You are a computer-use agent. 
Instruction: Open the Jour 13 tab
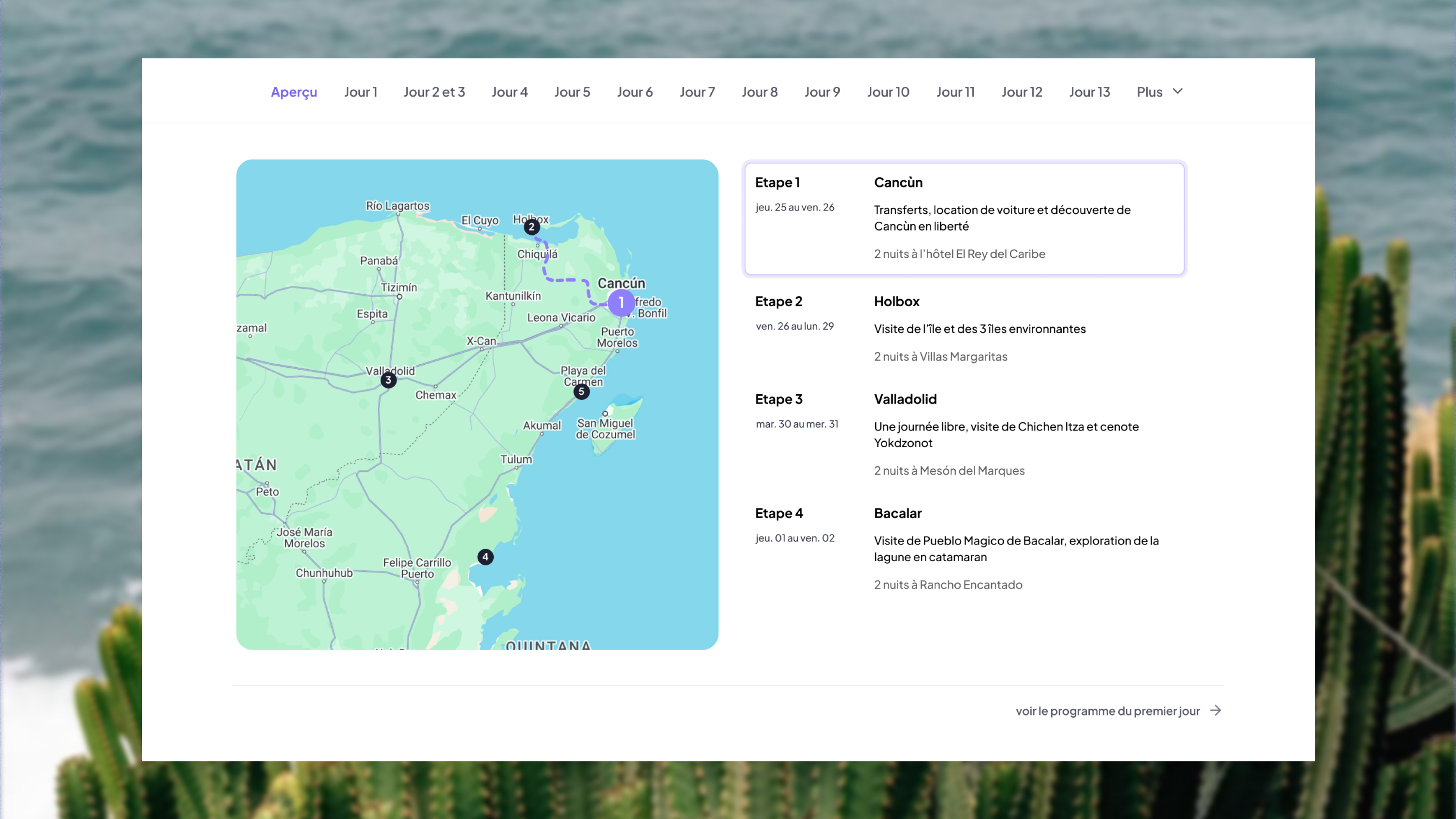tap(1089, 91)
